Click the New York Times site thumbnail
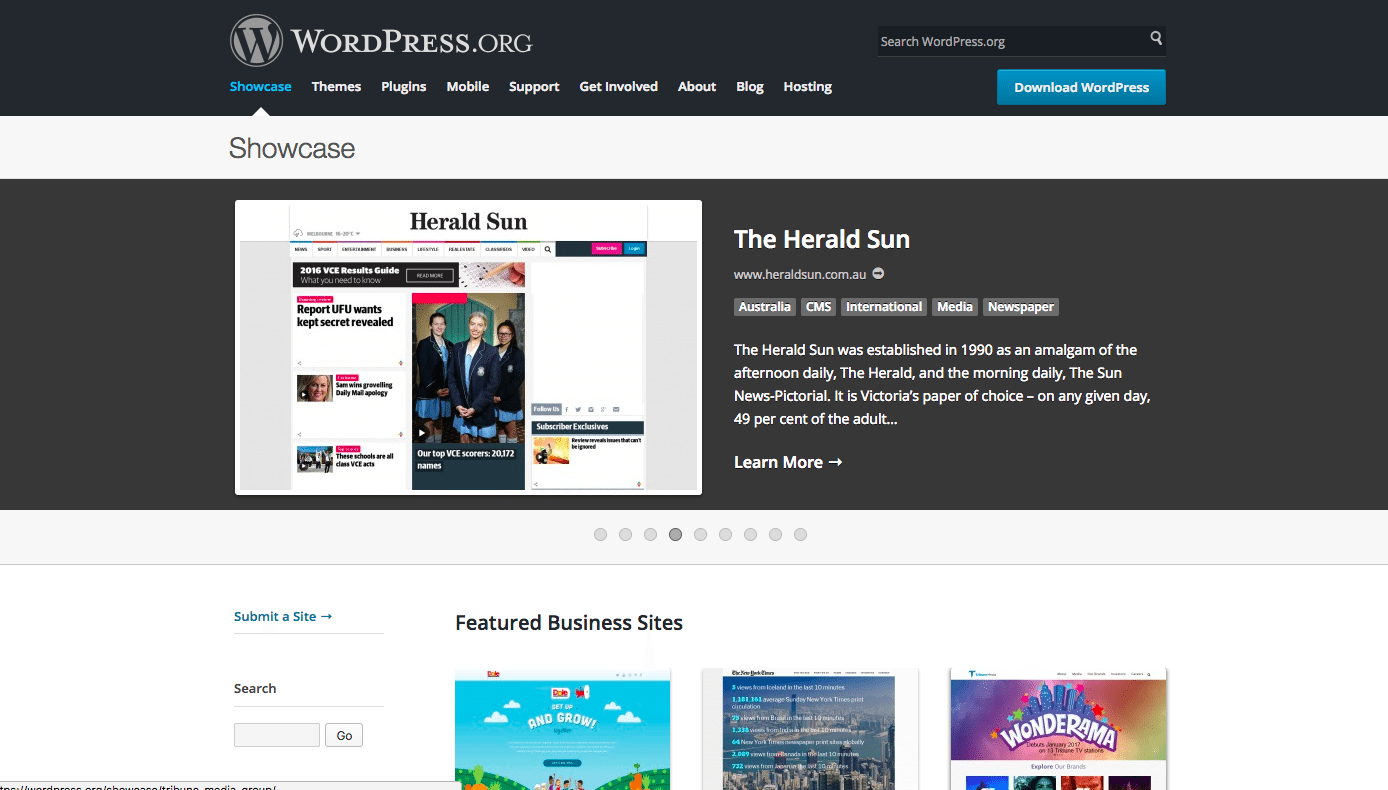 coord(810,728)
